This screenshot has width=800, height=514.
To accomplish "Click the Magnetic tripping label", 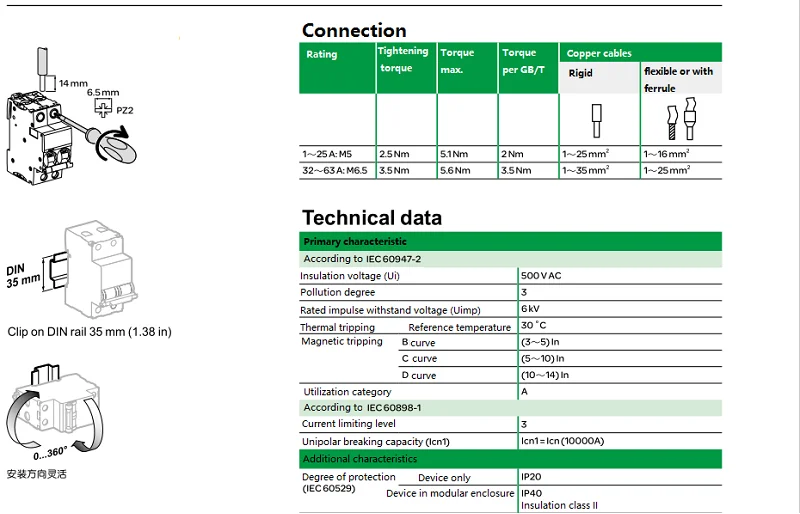I will point(342,341).
